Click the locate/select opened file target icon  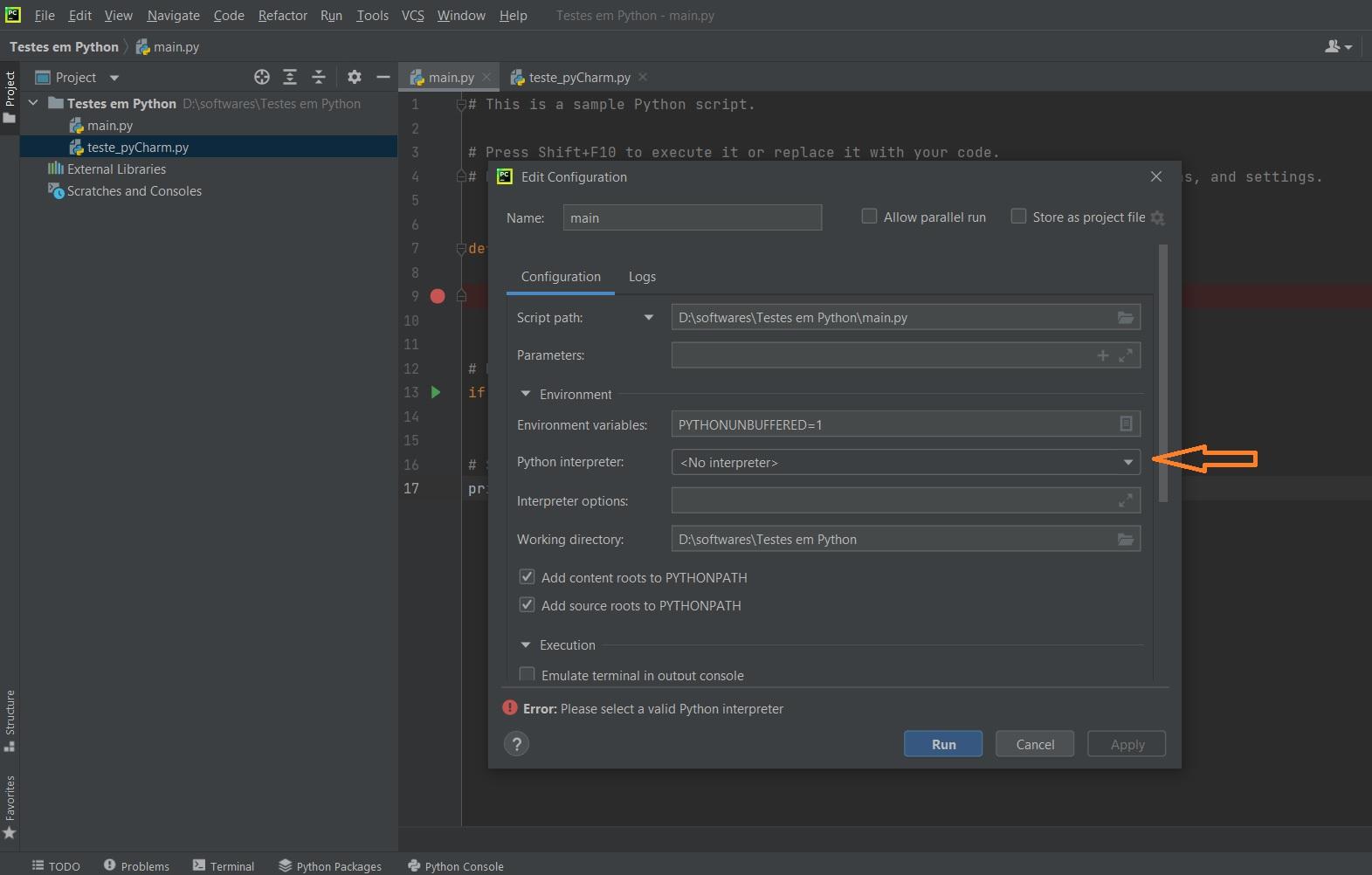click(261, 77)
